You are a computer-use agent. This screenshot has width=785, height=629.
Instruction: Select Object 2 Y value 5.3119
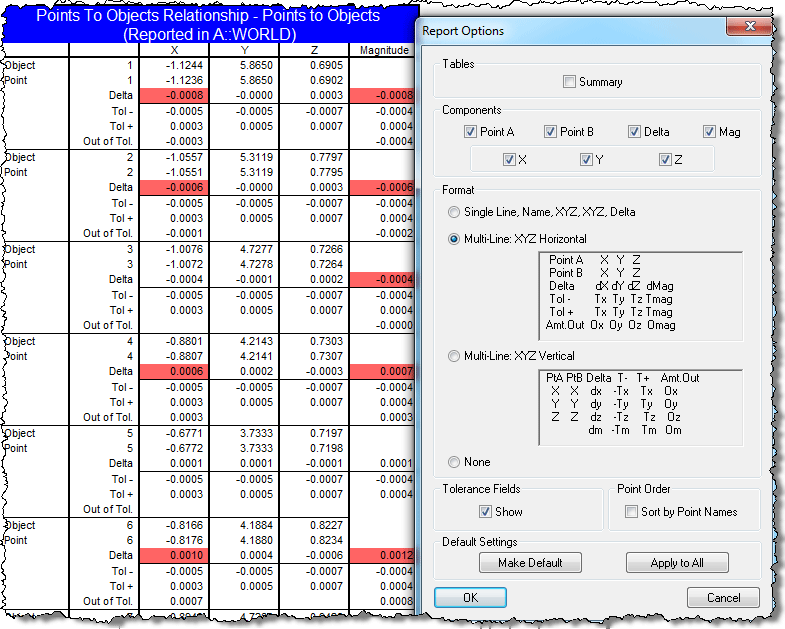pyautogui.click(x=256, y=157)
